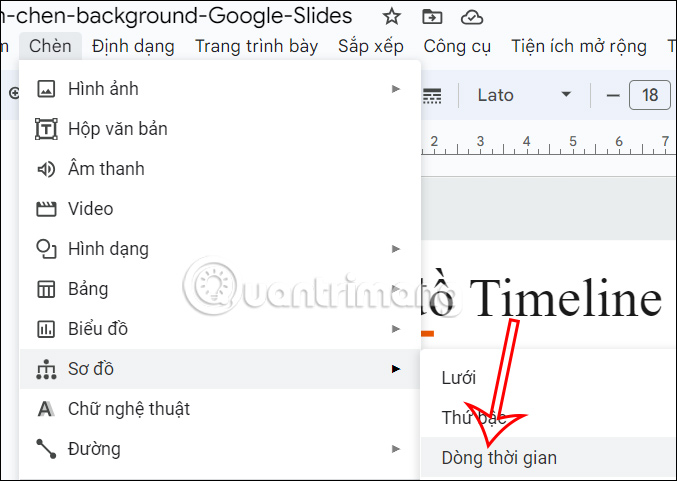Click the horizontal ruler above the slide
Screen dimensions: 677x481
pos(549,145)
